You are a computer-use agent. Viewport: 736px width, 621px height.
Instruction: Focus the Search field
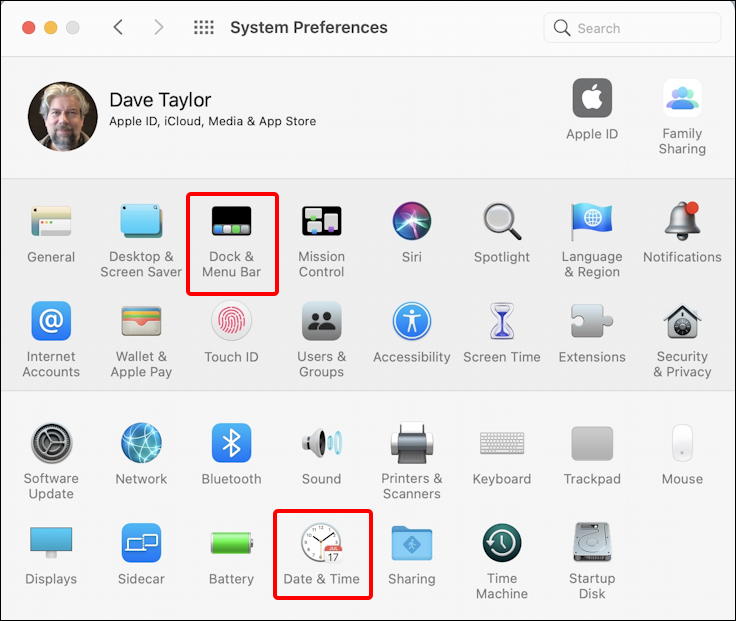click(632, 28)
